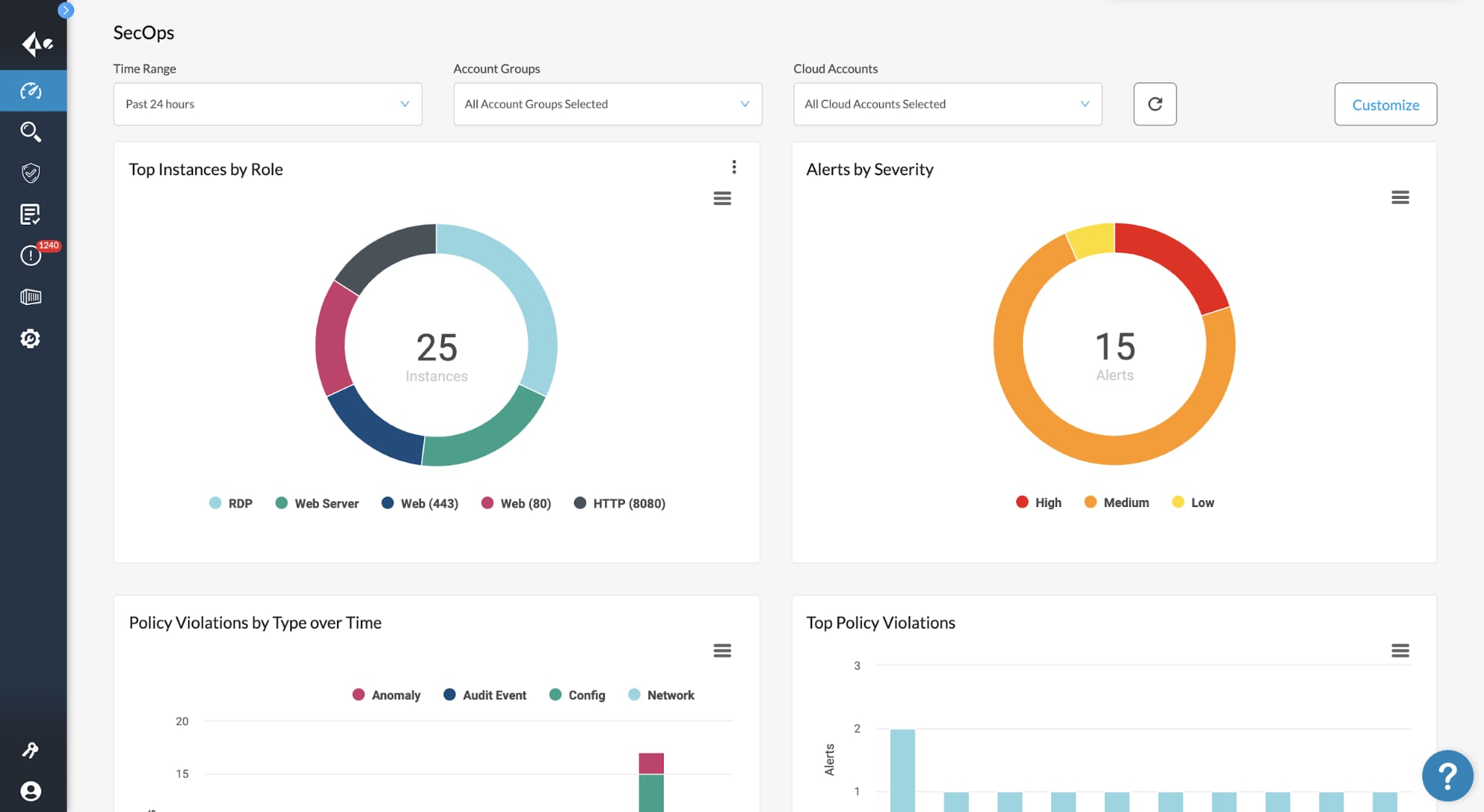This screenshot has width=1484, height=812.
Task: Open the Compute container icon in sidebar
Action: (x=30, y=297)
